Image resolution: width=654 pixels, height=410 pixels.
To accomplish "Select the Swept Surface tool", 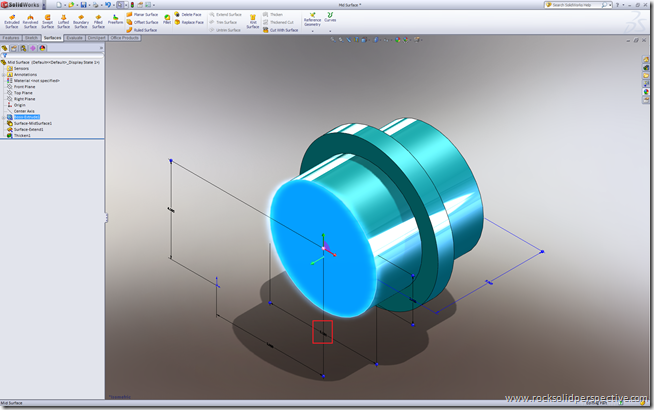I will (48, 22).
